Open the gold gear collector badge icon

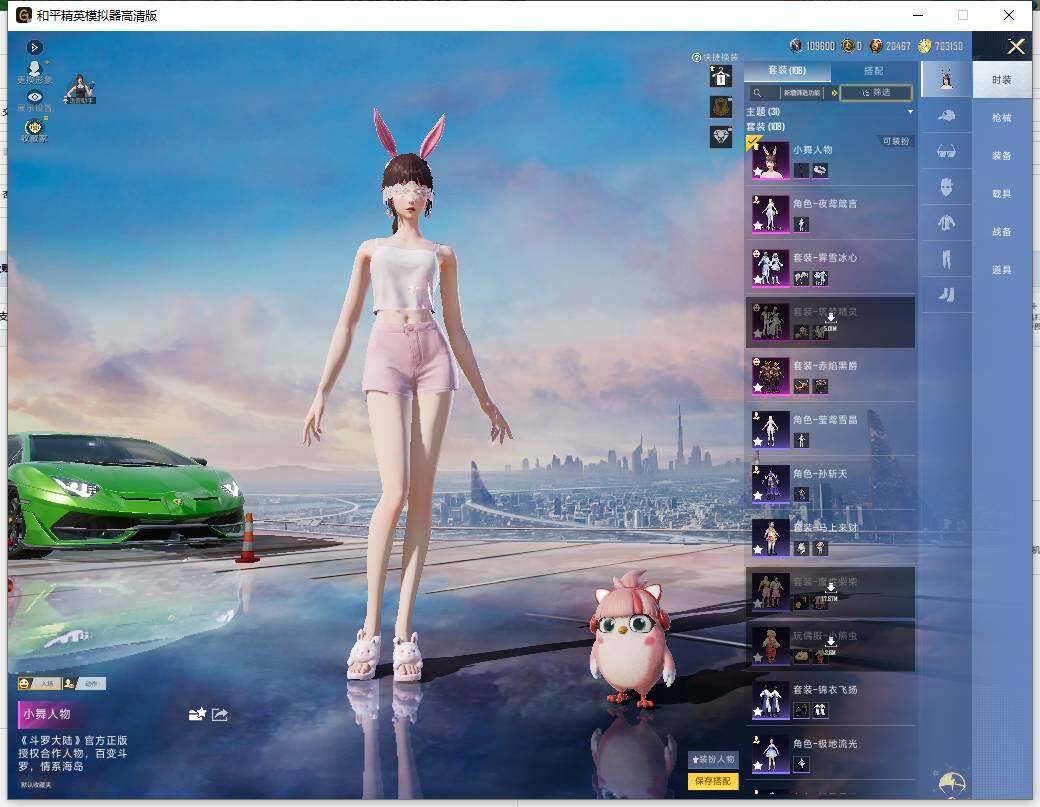(34, 129)
